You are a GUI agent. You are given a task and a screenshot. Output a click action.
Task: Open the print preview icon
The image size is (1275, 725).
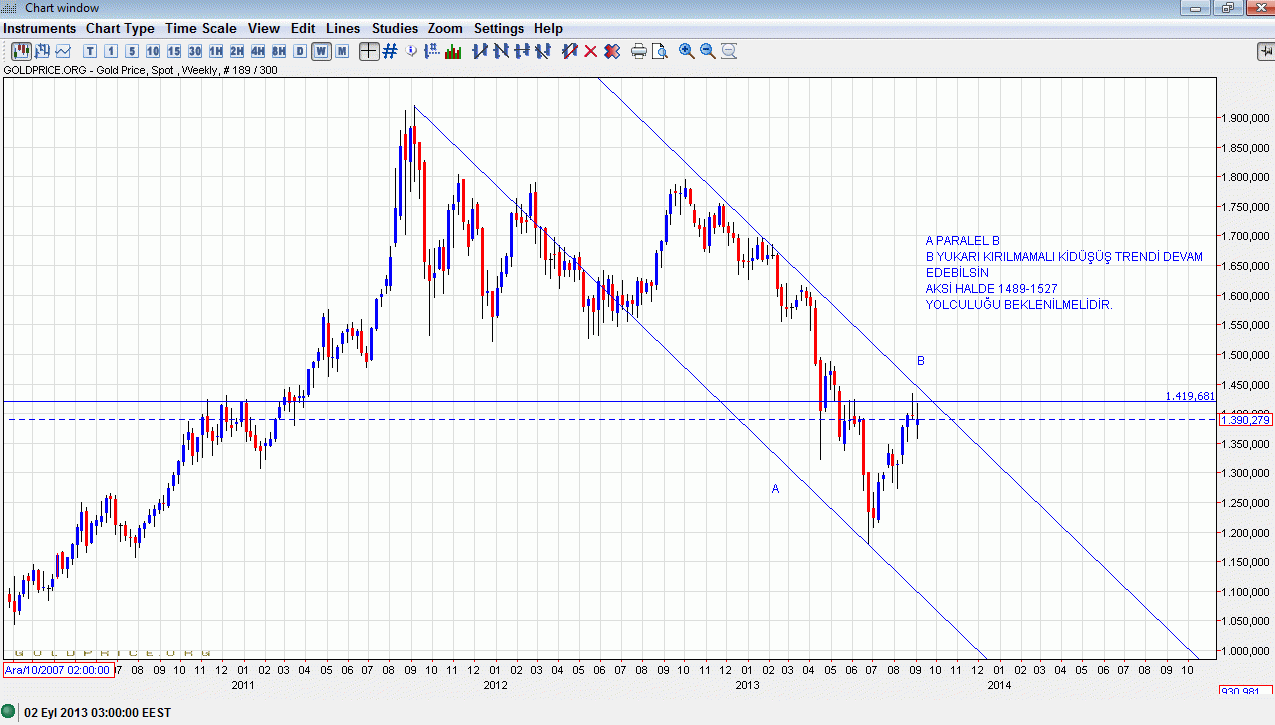click(x=659, y=51)
